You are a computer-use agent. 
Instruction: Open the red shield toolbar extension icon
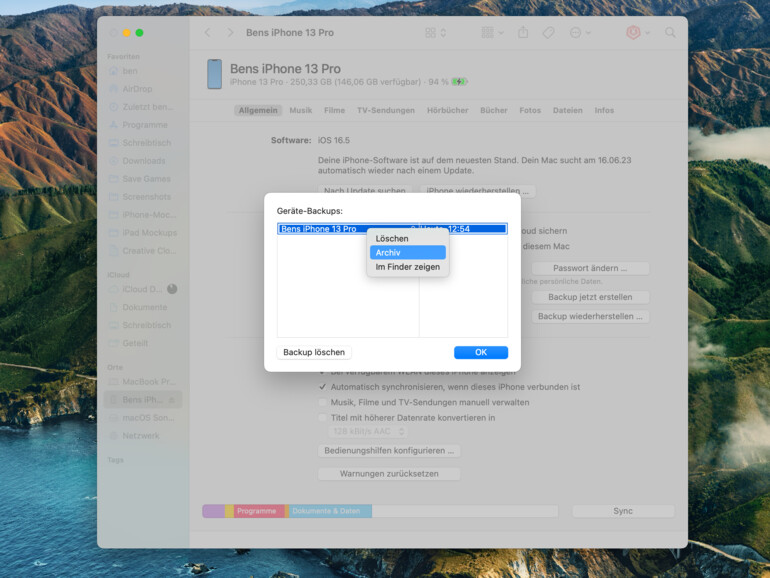click(x=637, y=32)
